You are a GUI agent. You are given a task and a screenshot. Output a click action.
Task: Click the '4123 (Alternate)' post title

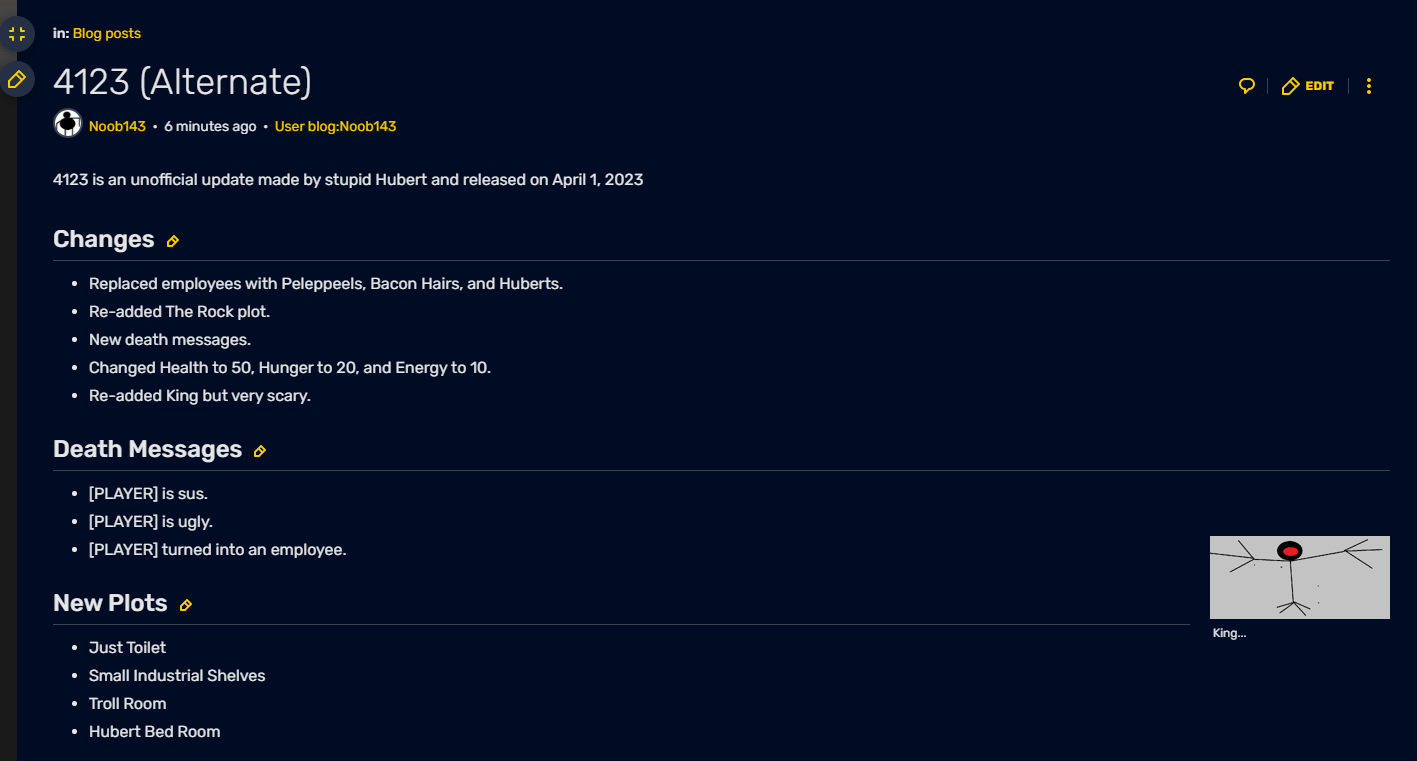(x=182, y=81)
